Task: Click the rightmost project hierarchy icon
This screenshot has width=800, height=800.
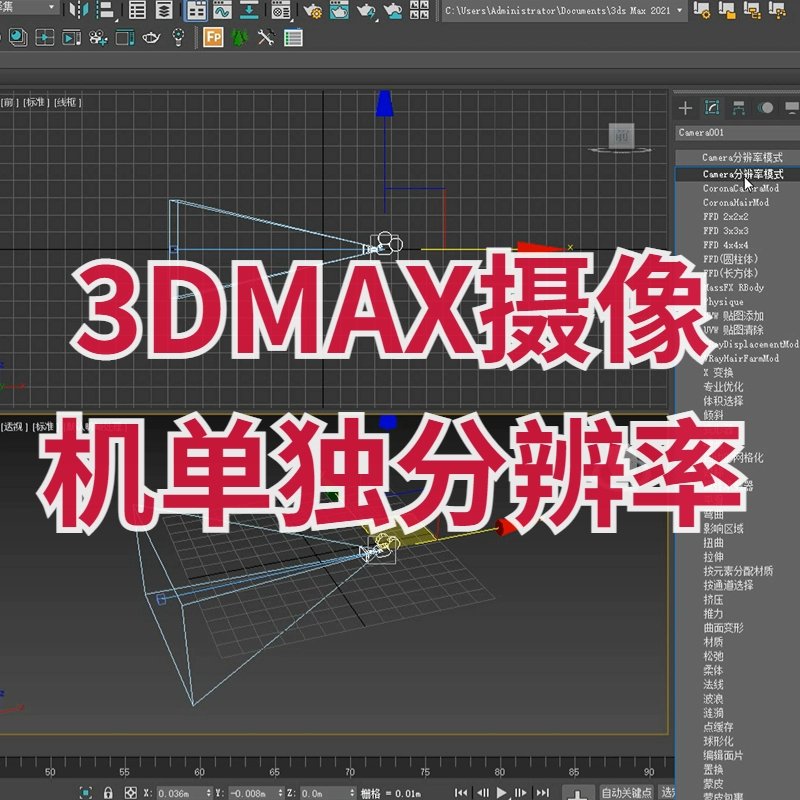Action: [777, 10]
